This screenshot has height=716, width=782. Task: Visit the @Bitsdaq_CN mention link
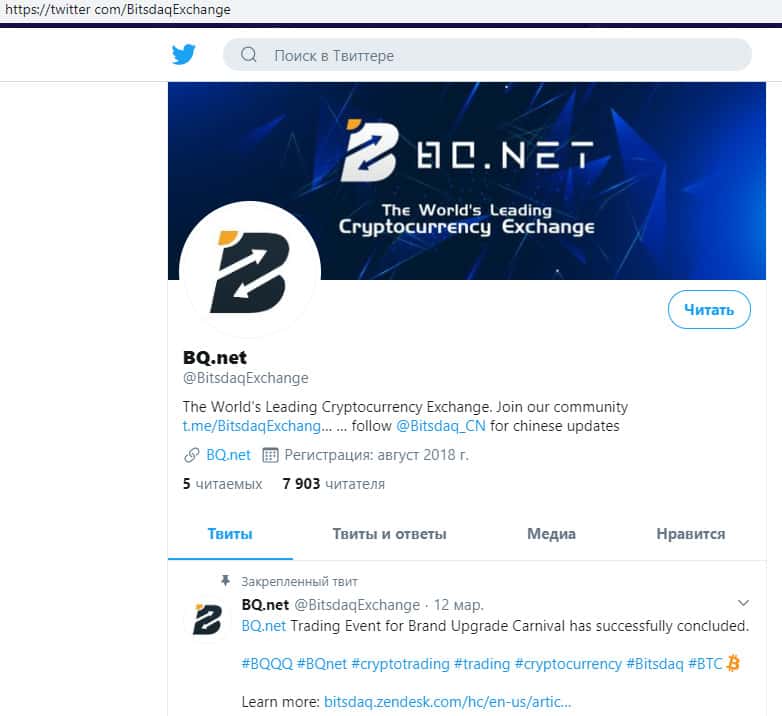tap(441, 426)
